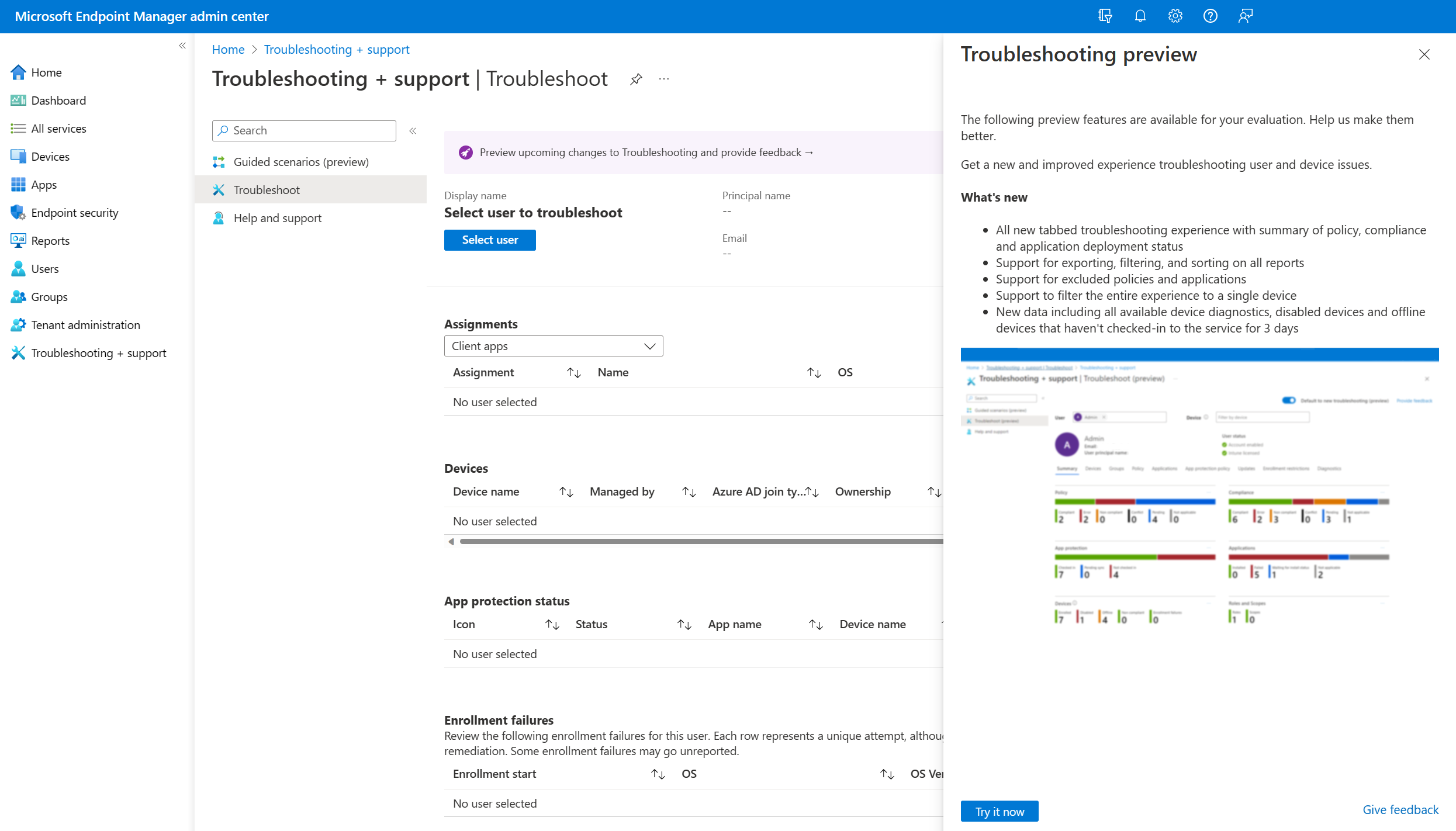Image resolution: width=1456 pixels, height=831 pixels.
Task: Open the notifications bell icon
Action: [x=1140, y=16]
